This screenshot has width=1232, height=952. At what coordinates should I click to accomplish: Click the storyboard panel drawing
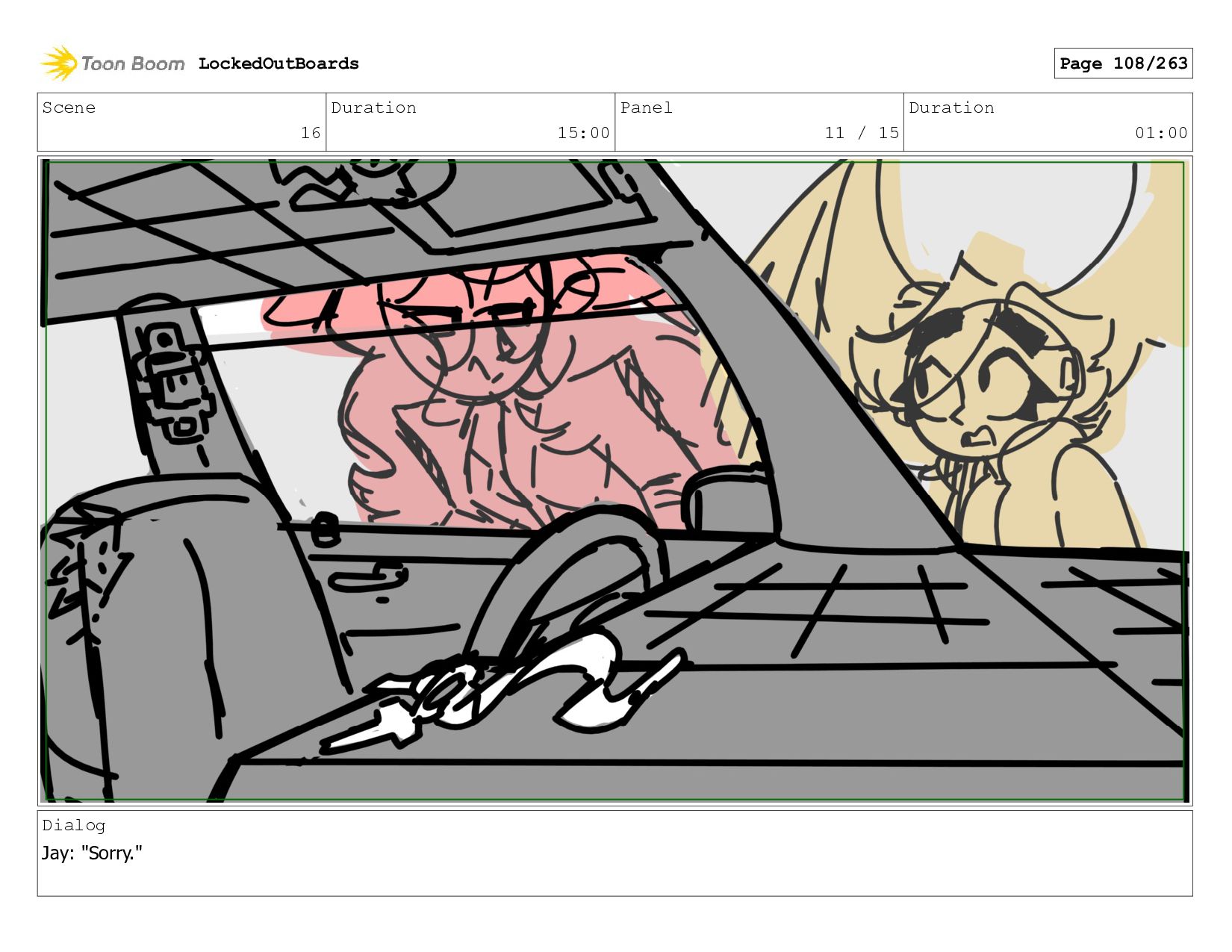[615, 481]
